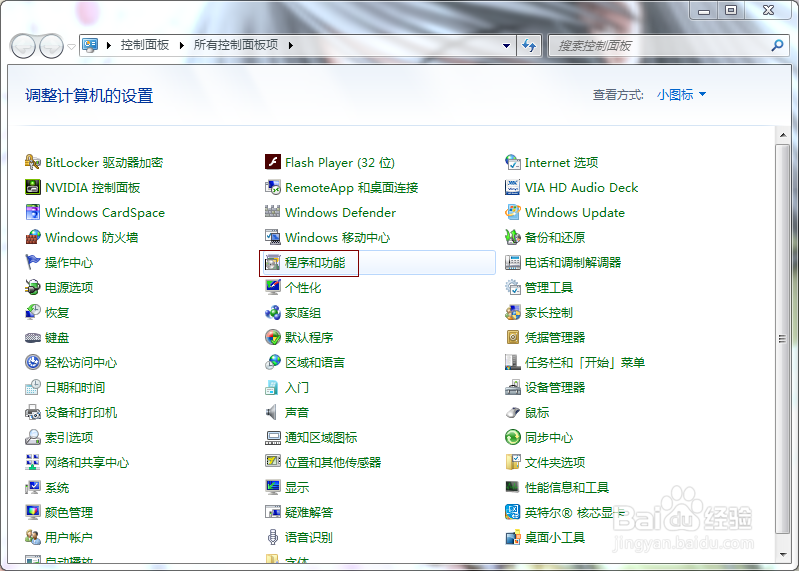
Task: Open BitLocker 驱动器加密 icon
Action: tap(33, 162)
